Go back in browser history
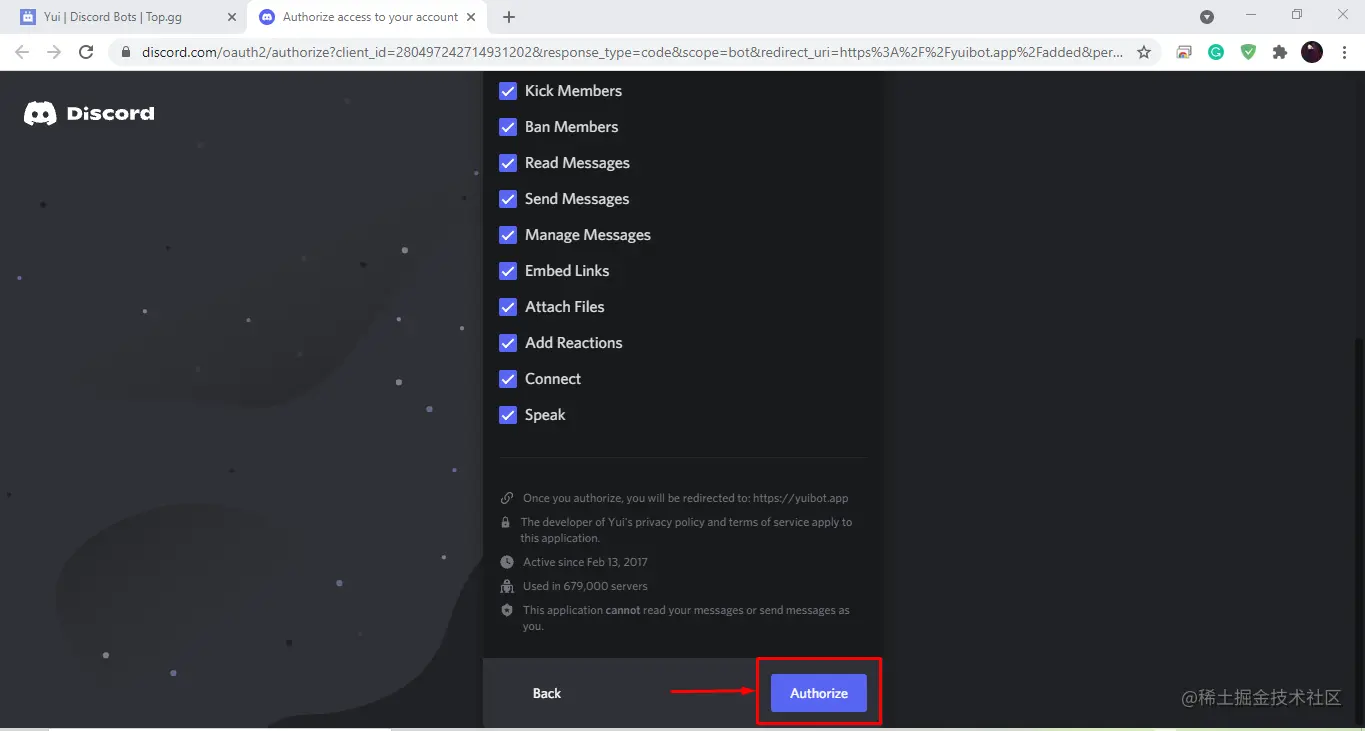 (22, 52)
